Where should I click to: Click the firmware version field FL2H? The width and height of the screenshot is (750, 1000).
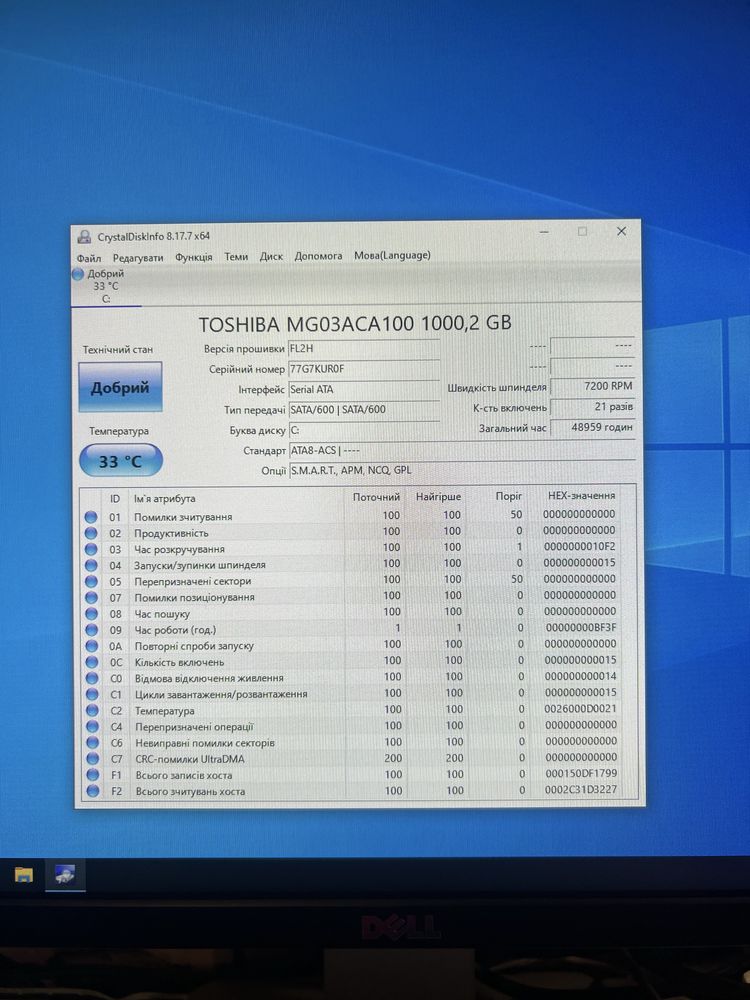pyautogui.click(x=364, y=349)
